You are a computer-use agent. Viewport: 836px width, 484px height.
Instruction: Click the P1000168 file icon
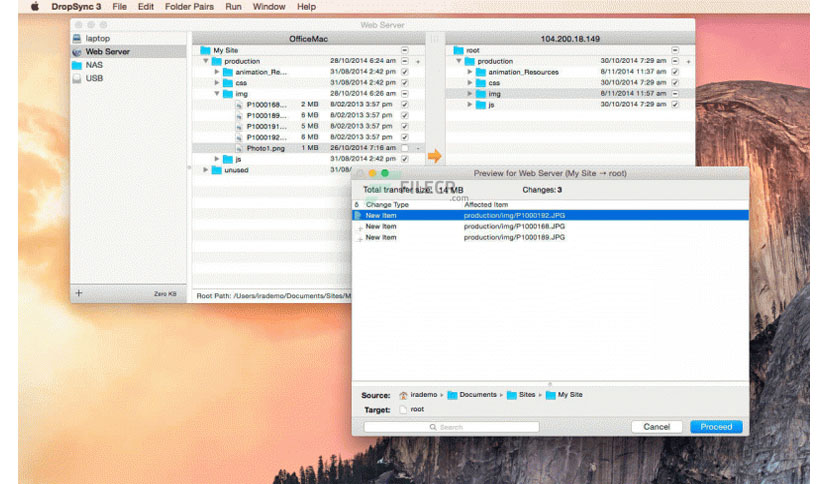coord(239,105)
